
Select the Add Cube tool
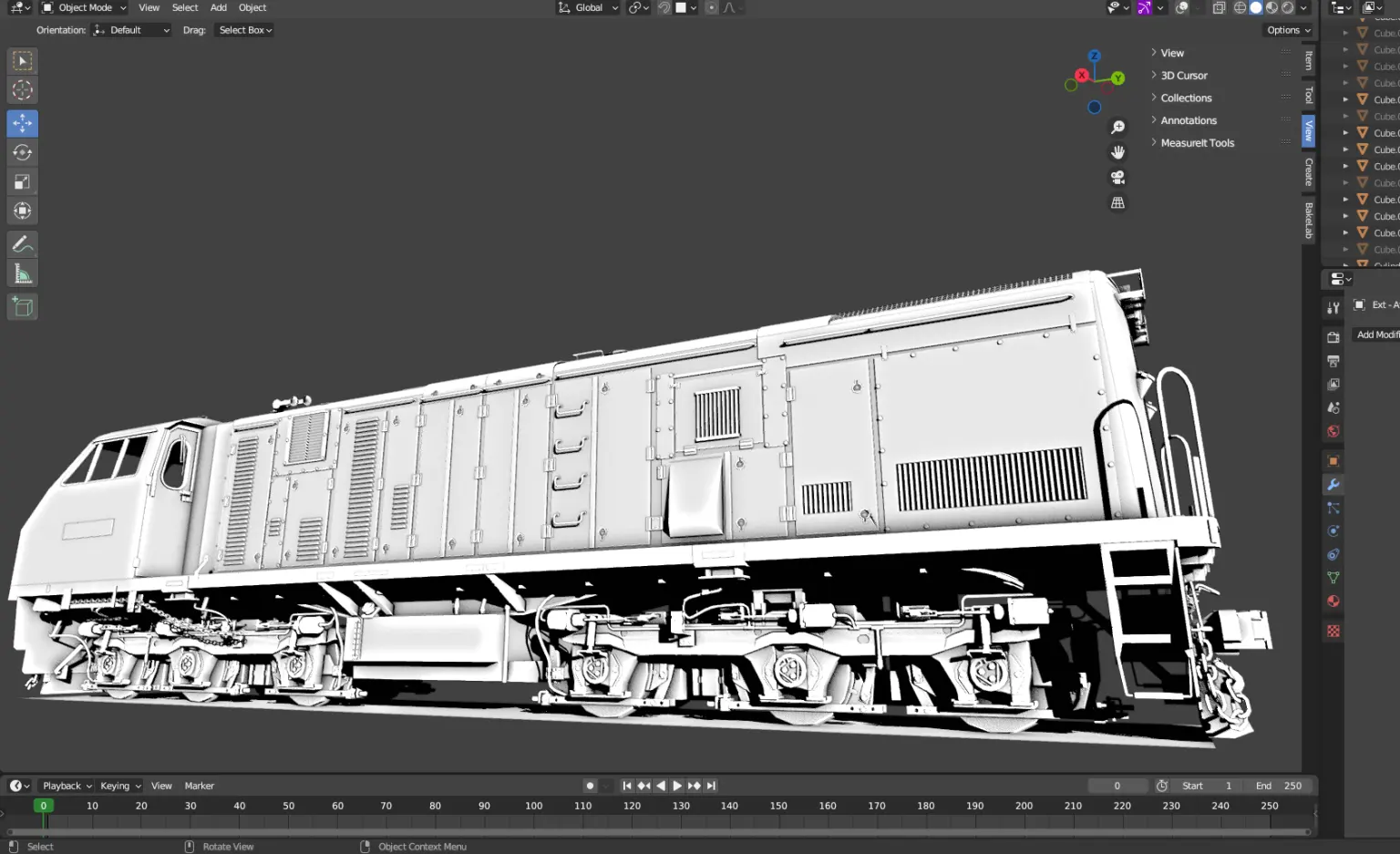pos(23,306)
